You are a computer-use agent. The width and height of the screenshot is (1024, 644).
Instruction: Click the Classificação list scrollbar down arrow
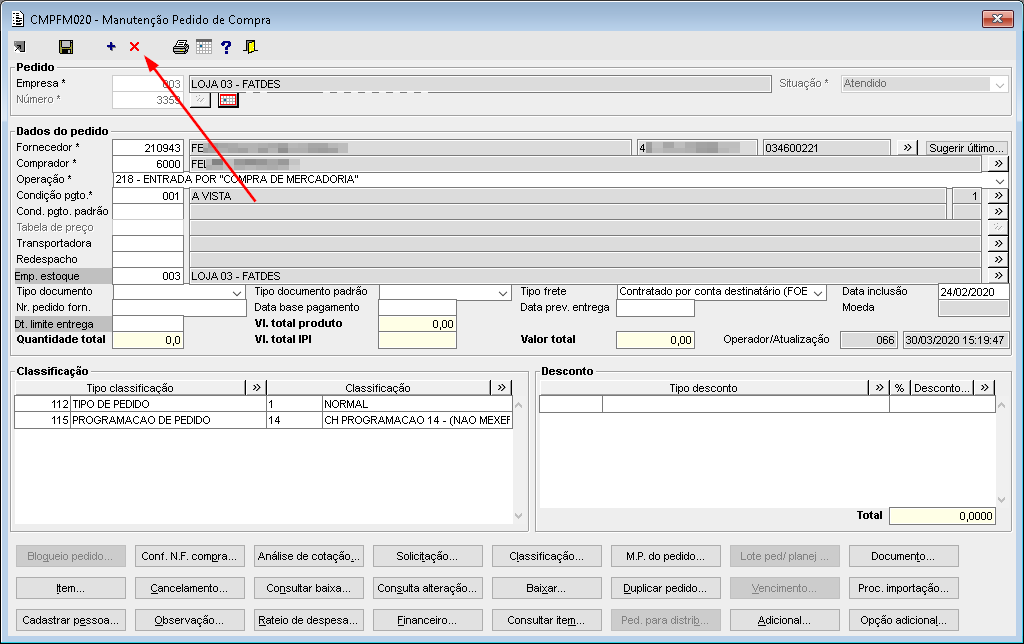point(519,515)
